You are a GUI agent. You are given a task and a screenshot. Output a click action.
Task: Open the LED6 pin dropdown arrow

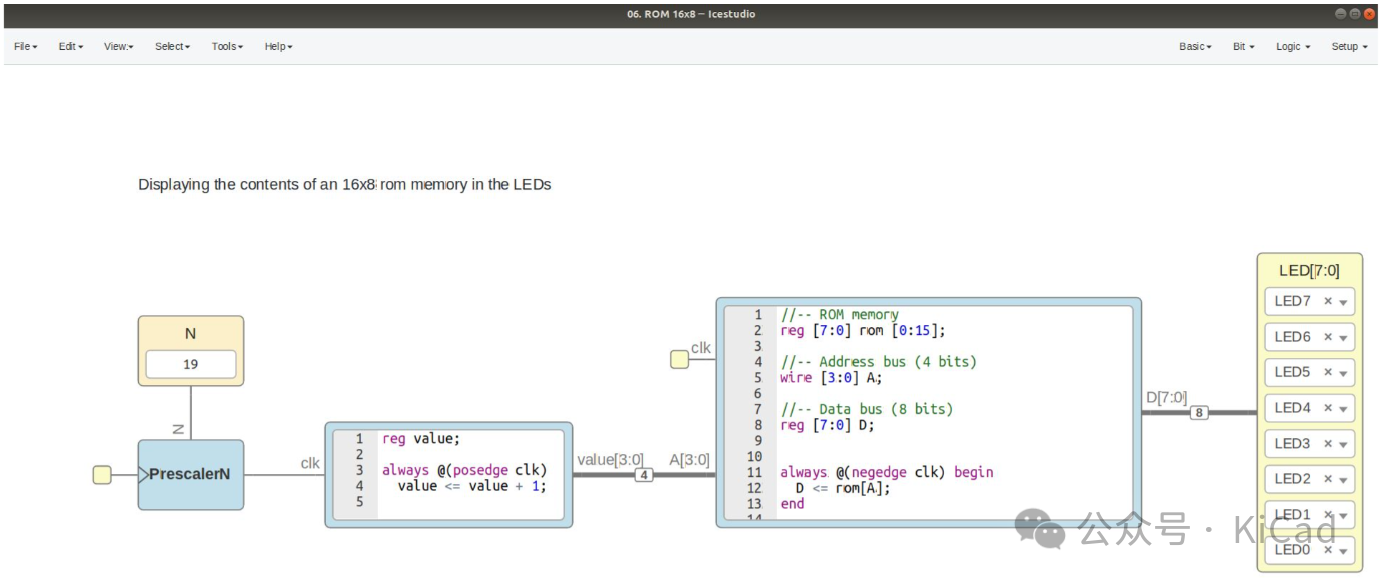[x=1343, y=338]
